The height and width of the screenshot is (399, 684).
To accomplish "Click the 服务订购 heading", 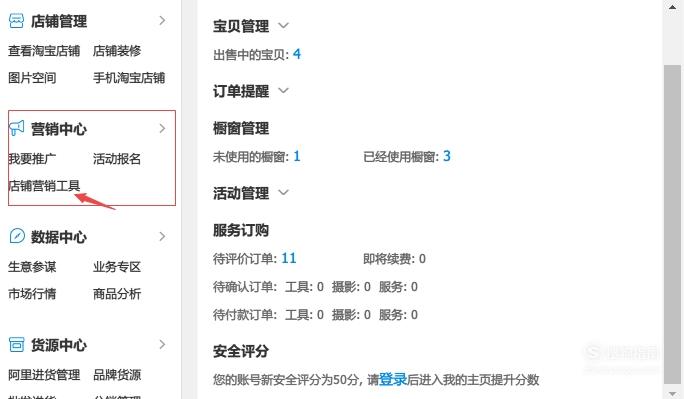I will click(241, 230).
